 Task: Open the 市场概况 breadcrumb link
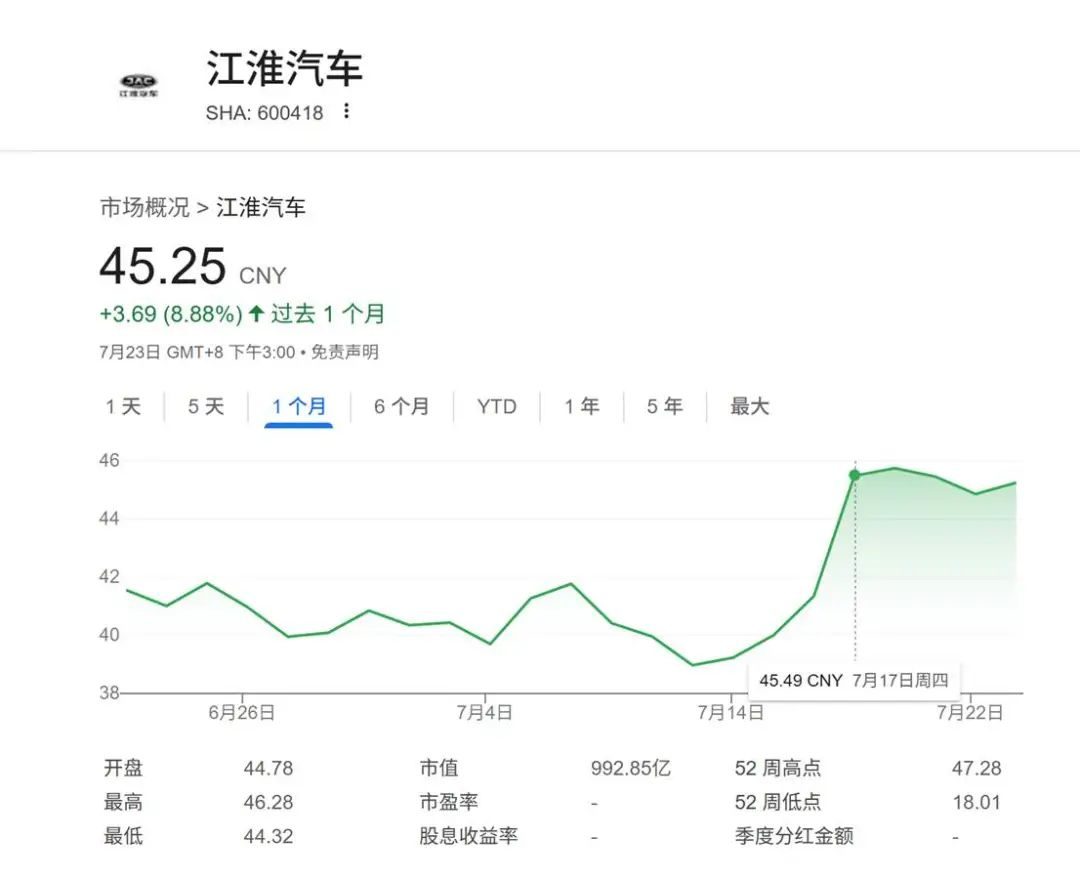point(145,207)
